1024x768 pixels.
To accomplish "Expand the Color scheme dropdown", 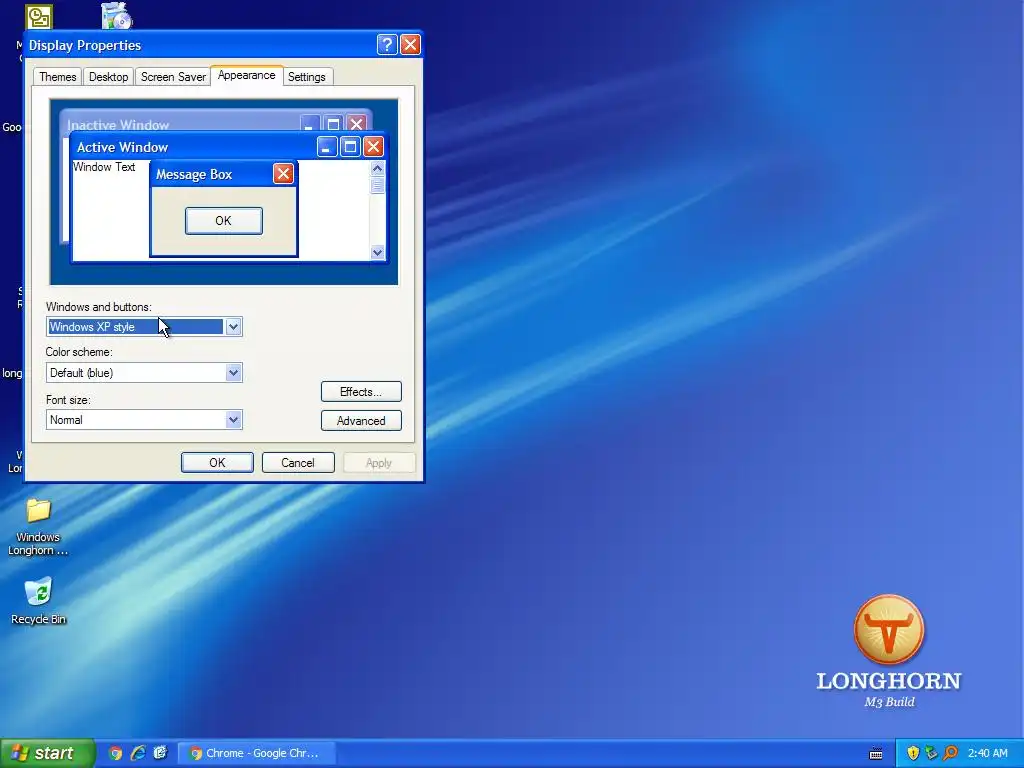I will point(233,373).
